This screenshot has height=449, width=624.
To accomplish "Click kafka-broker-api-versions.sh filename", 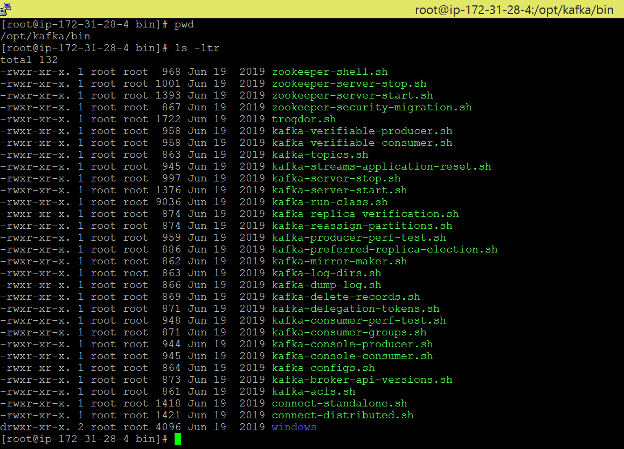I will [362, 380].
